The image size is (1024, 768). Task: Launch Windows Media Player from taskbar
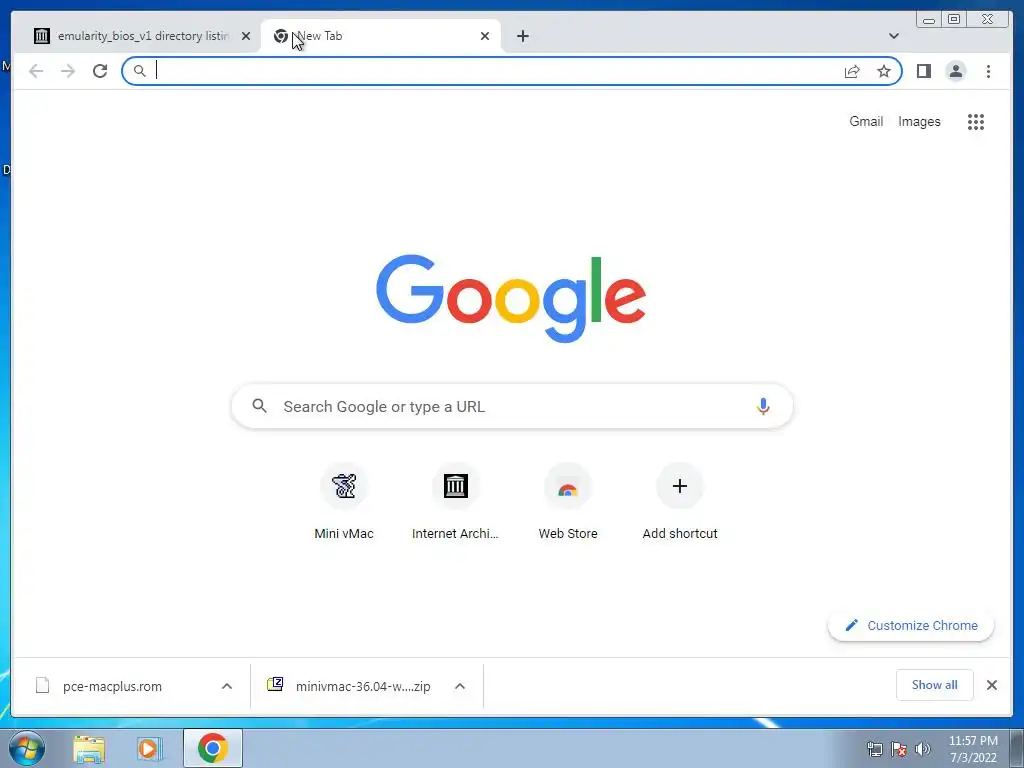150,749
